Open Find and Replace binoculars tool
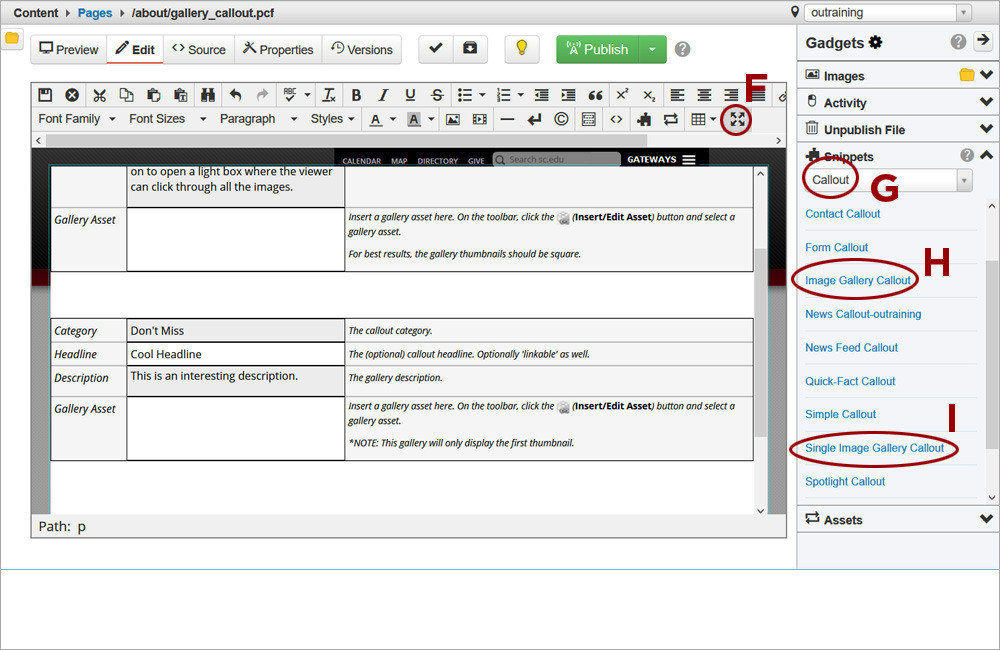The height and width of the screenshot is (650, 1000). coord(208,95)
